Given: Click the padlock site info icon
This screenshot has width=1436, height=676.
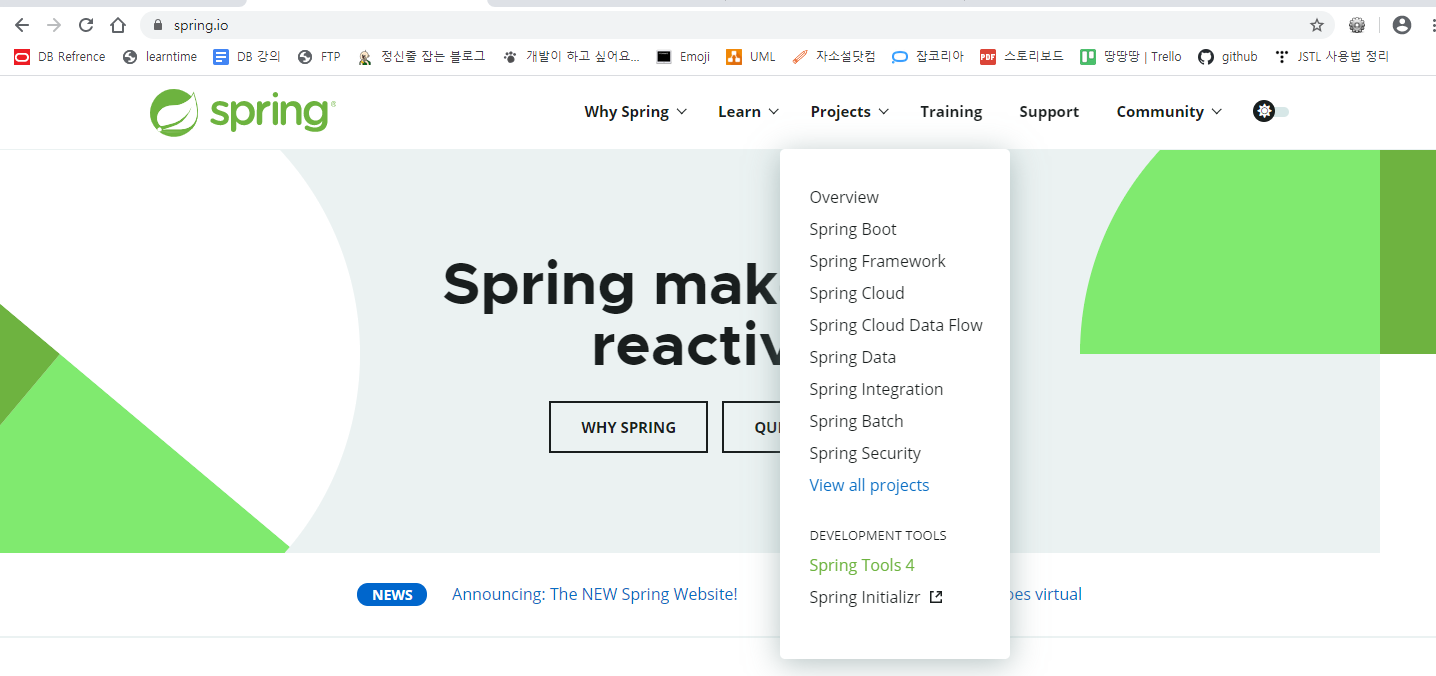Looking at the screenshot, I should pyautogui.click(x=157, y=25).
